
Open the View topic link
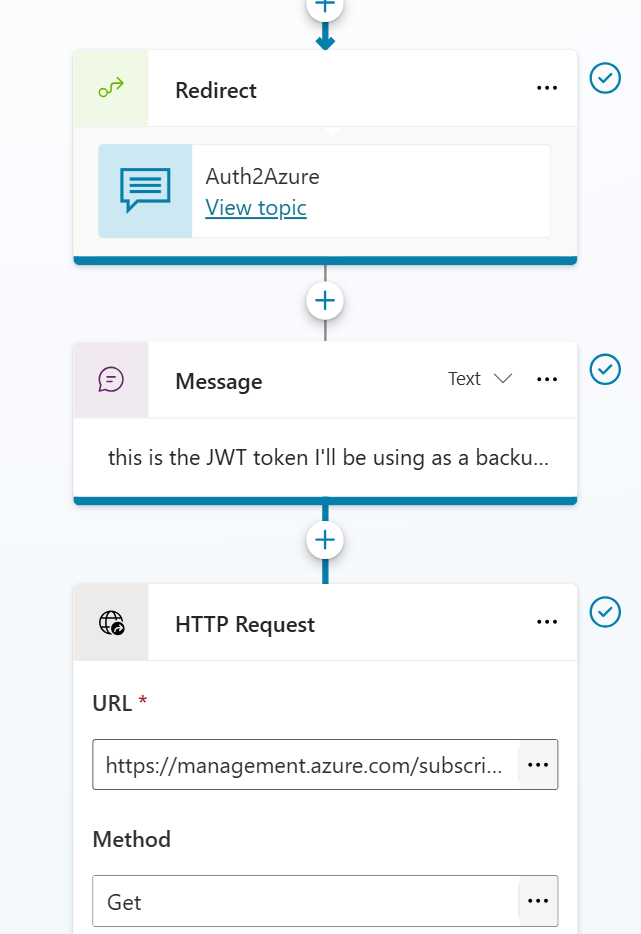pyautogui.click(x=256, y=208)
